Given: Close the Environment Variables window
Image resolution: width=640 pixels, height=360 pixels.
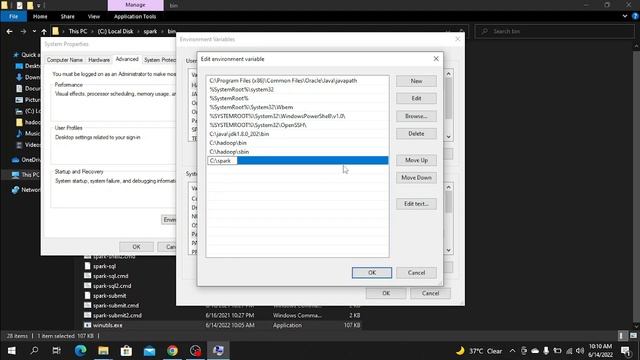Looking at the screenshot, I should (x=458, y=39).
